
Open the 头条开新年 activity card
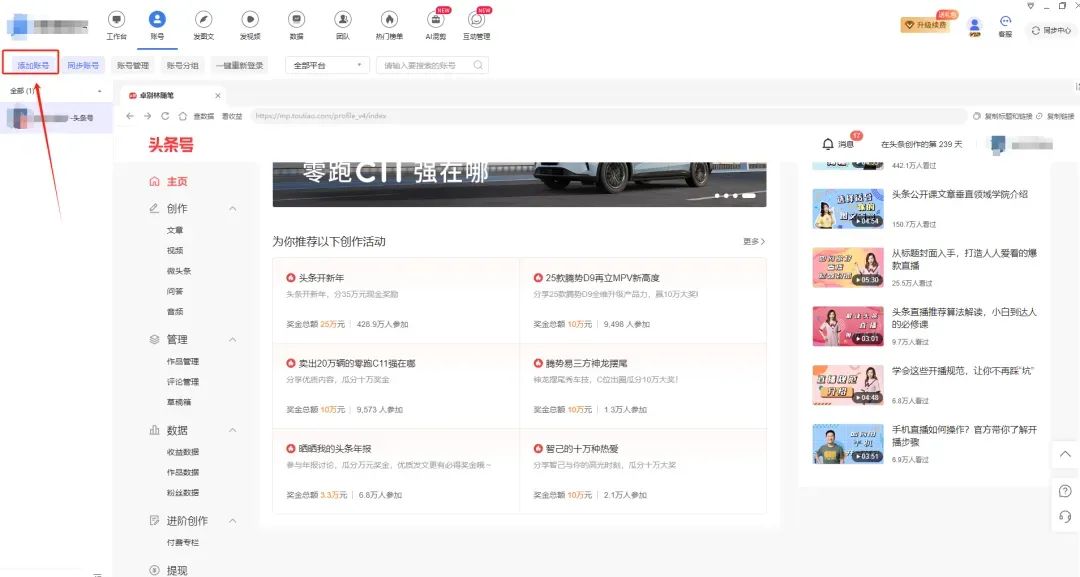(x=396, y=301)
